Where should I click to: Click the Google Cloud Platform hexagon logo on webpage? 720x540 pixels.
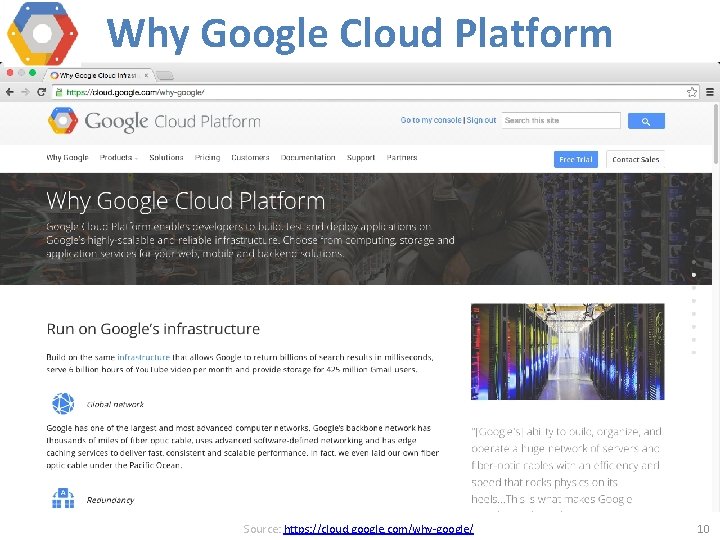(x=63, y=121)
